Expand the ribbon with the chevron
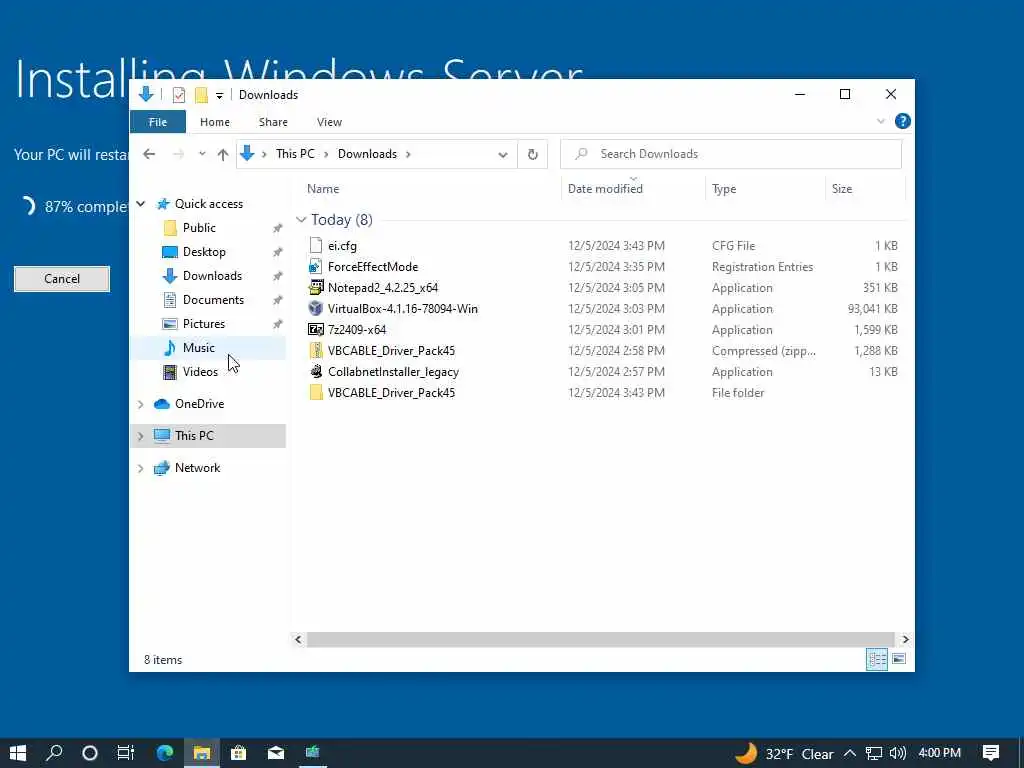The image size is (1024, 768). pyautogui.click(x=881, y=121)
